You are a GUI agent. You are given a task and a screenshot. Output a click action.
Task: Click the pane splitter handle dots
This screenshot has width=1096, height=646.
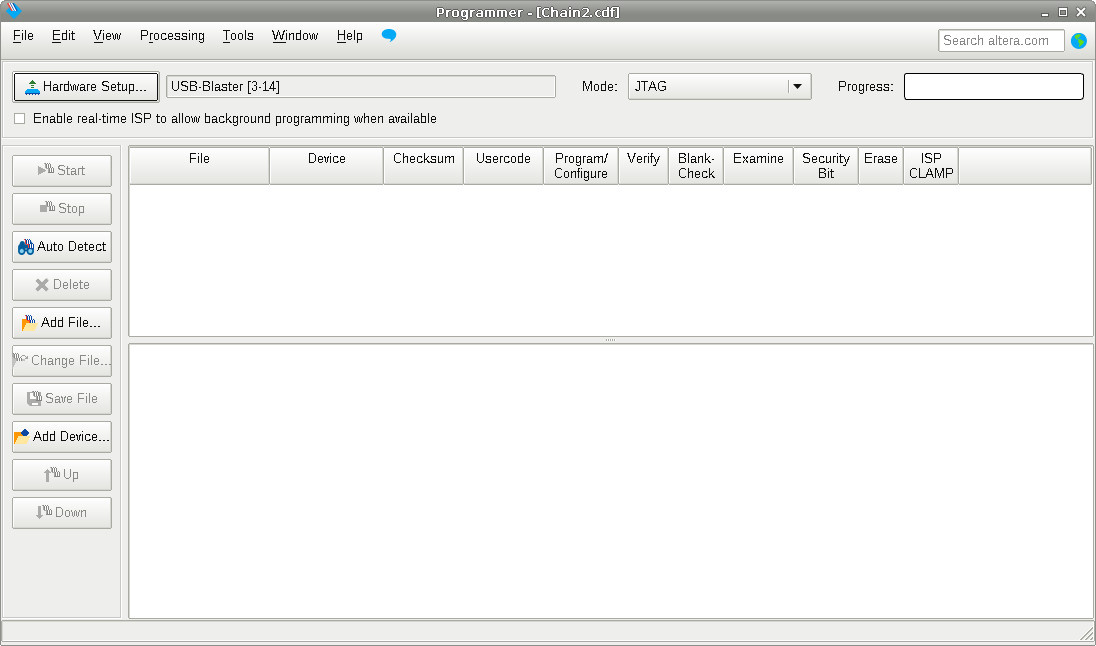coord(610,340)
